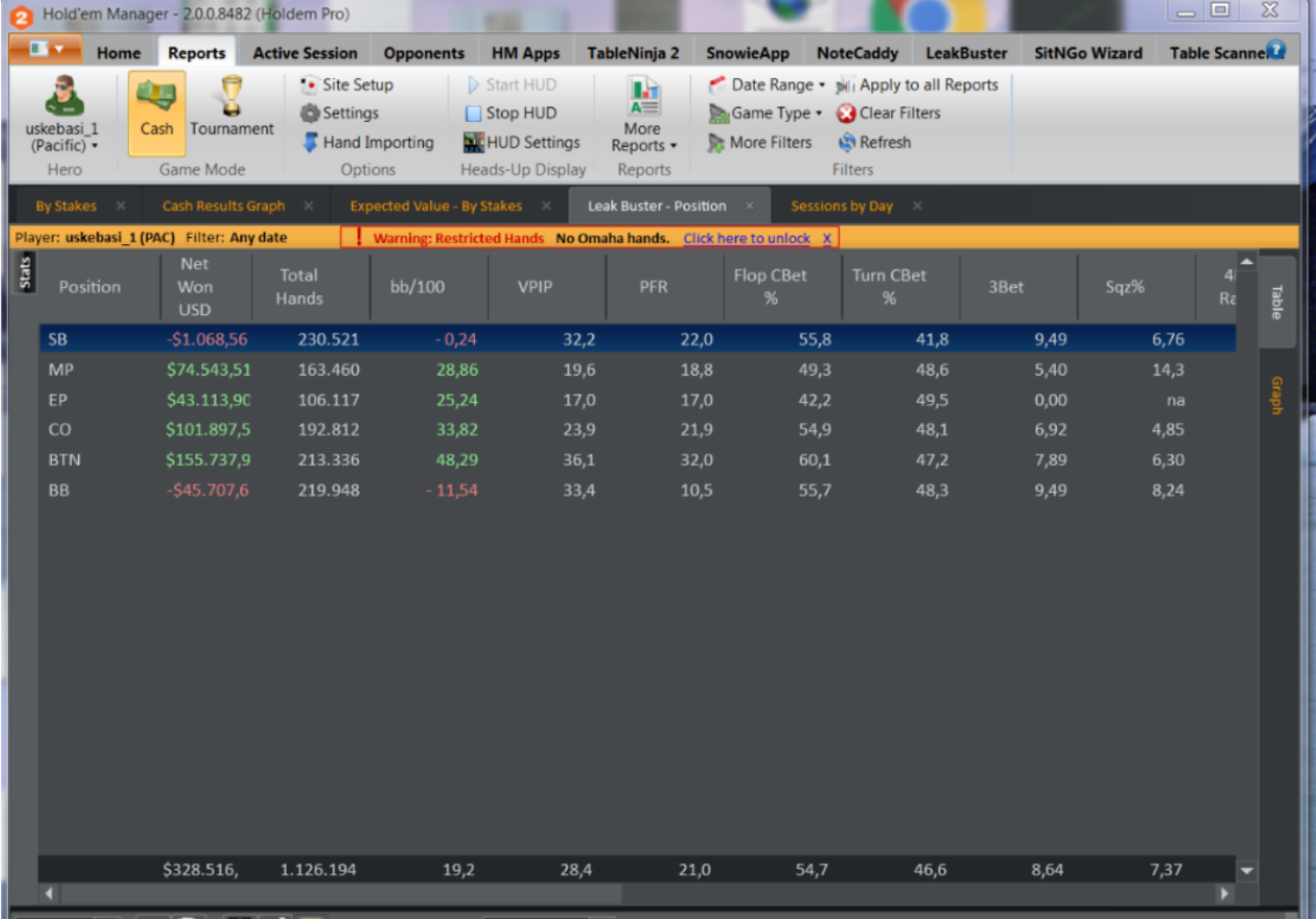Select the BB position row
1316x919 pixels.
pos(637,491)
